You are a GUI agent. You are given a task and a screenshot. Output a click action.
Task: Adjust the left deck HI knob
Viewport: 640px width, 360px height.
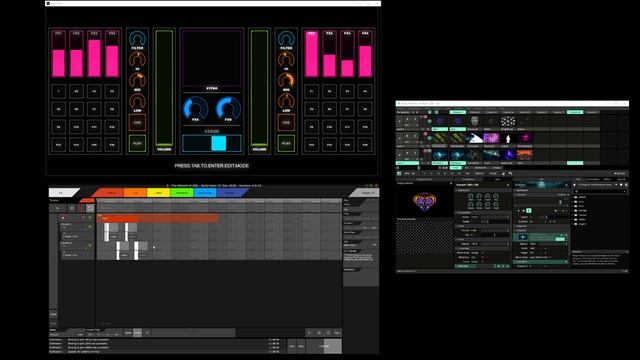pyautogui.click(x=137, y=60)
